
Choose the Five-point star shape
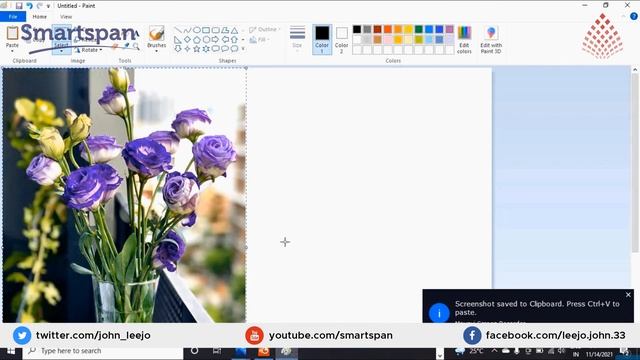[197, 49]
